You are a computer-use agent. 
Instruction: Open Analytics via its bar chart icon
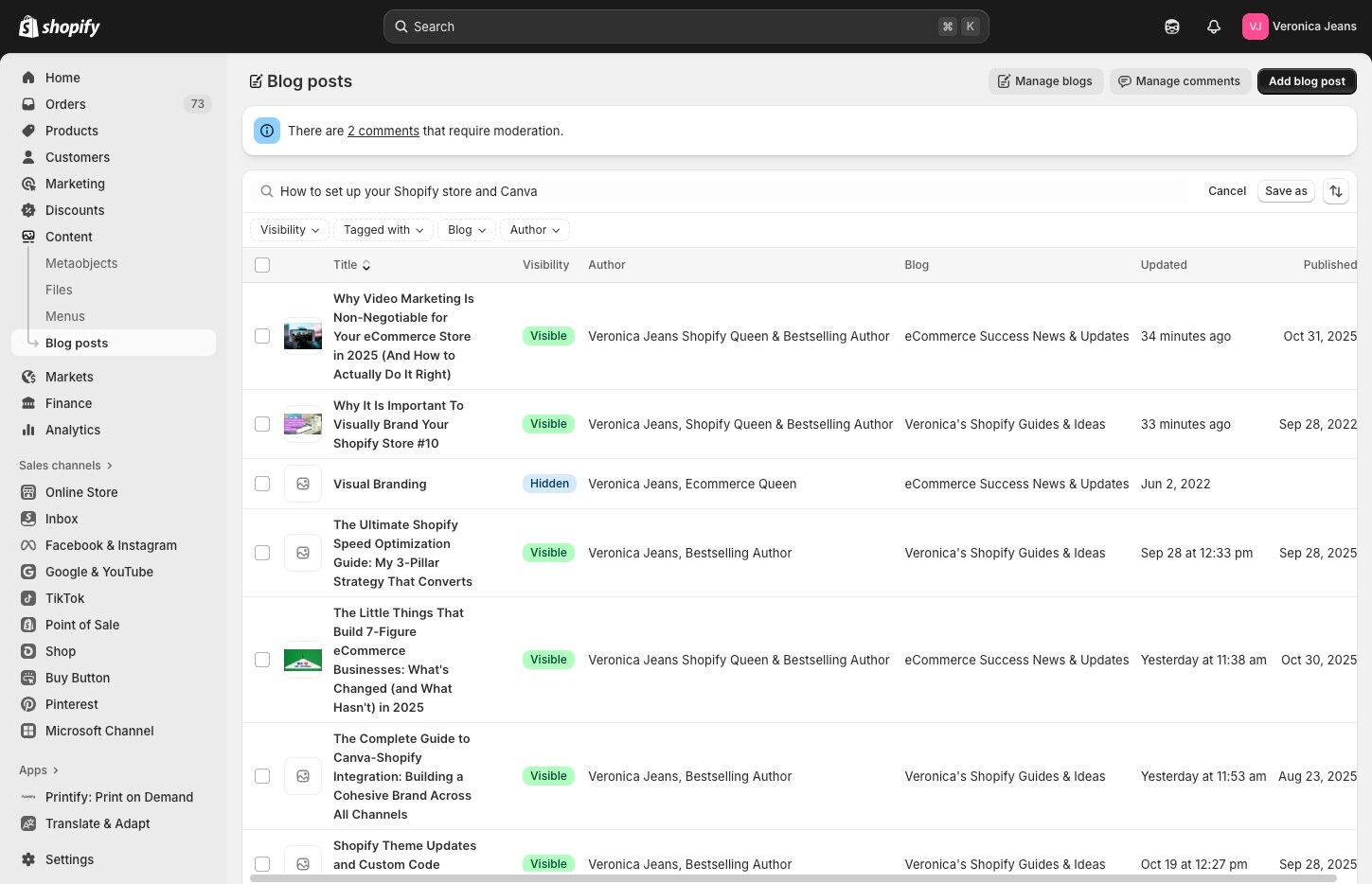[28, 430]
